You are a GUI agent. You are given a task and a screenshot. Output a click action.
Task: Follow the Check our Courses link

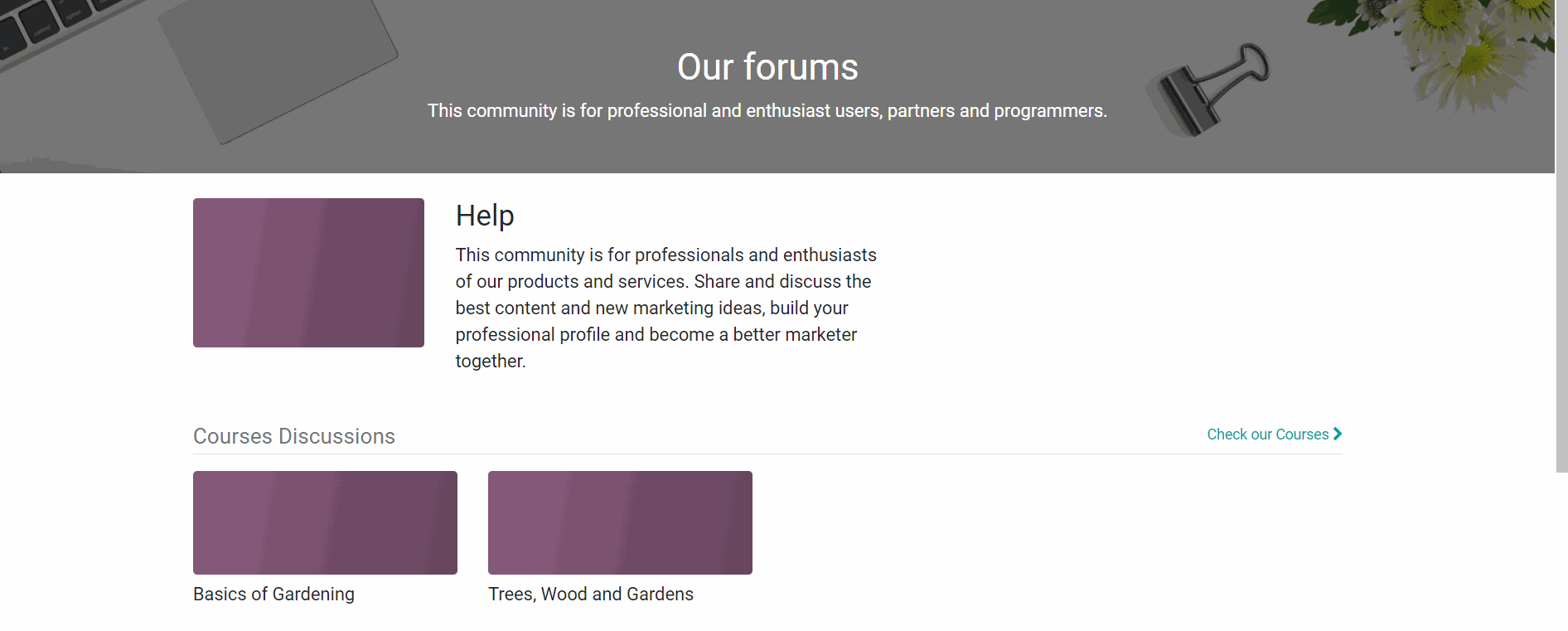[x=1267, y=434]
